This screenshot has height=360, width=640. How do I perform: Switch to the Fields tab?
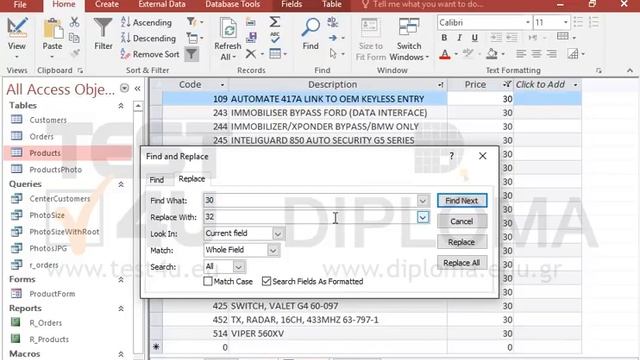pyautogui.click(x=291, y=4)
